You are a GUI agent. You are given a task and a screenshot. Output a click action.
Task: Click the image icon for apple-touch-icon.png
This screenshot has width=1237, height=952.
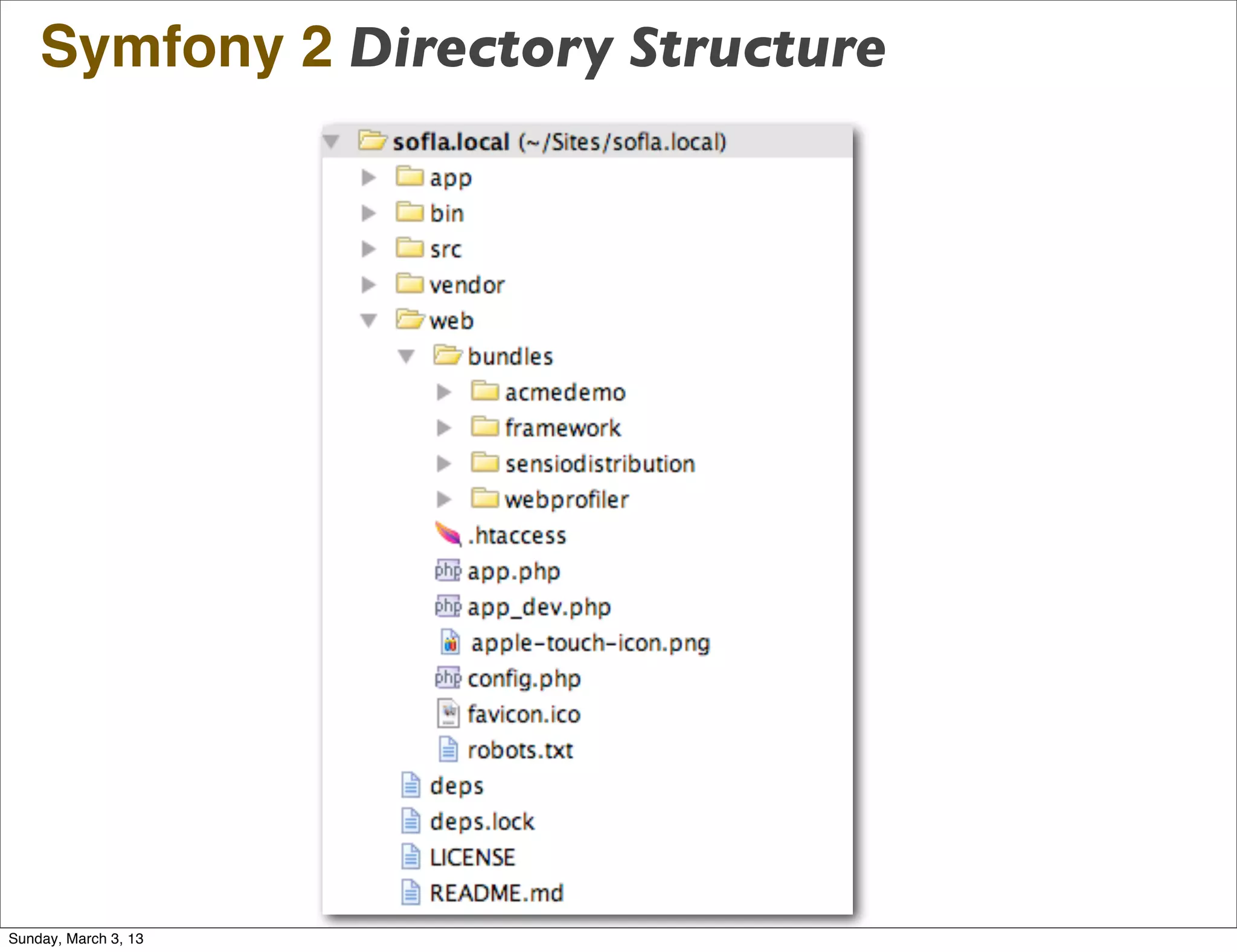(x=450, y=642)
